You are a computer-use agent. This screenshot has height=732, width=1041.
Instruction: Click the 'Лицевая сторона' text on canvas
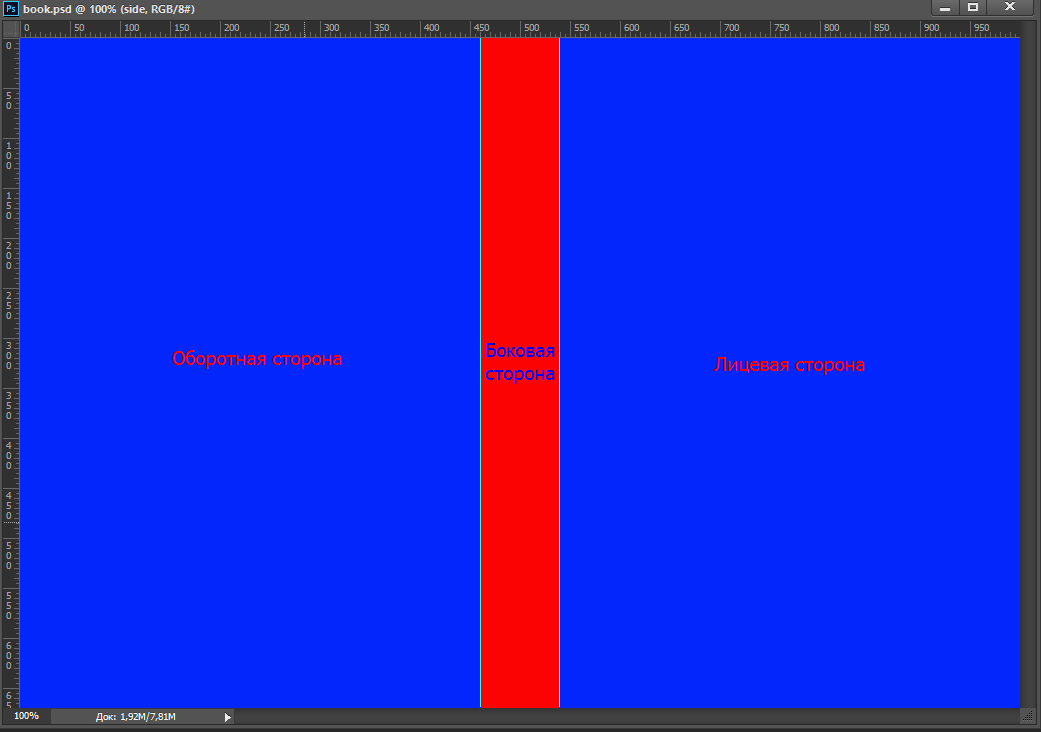(x=789, y=365)
